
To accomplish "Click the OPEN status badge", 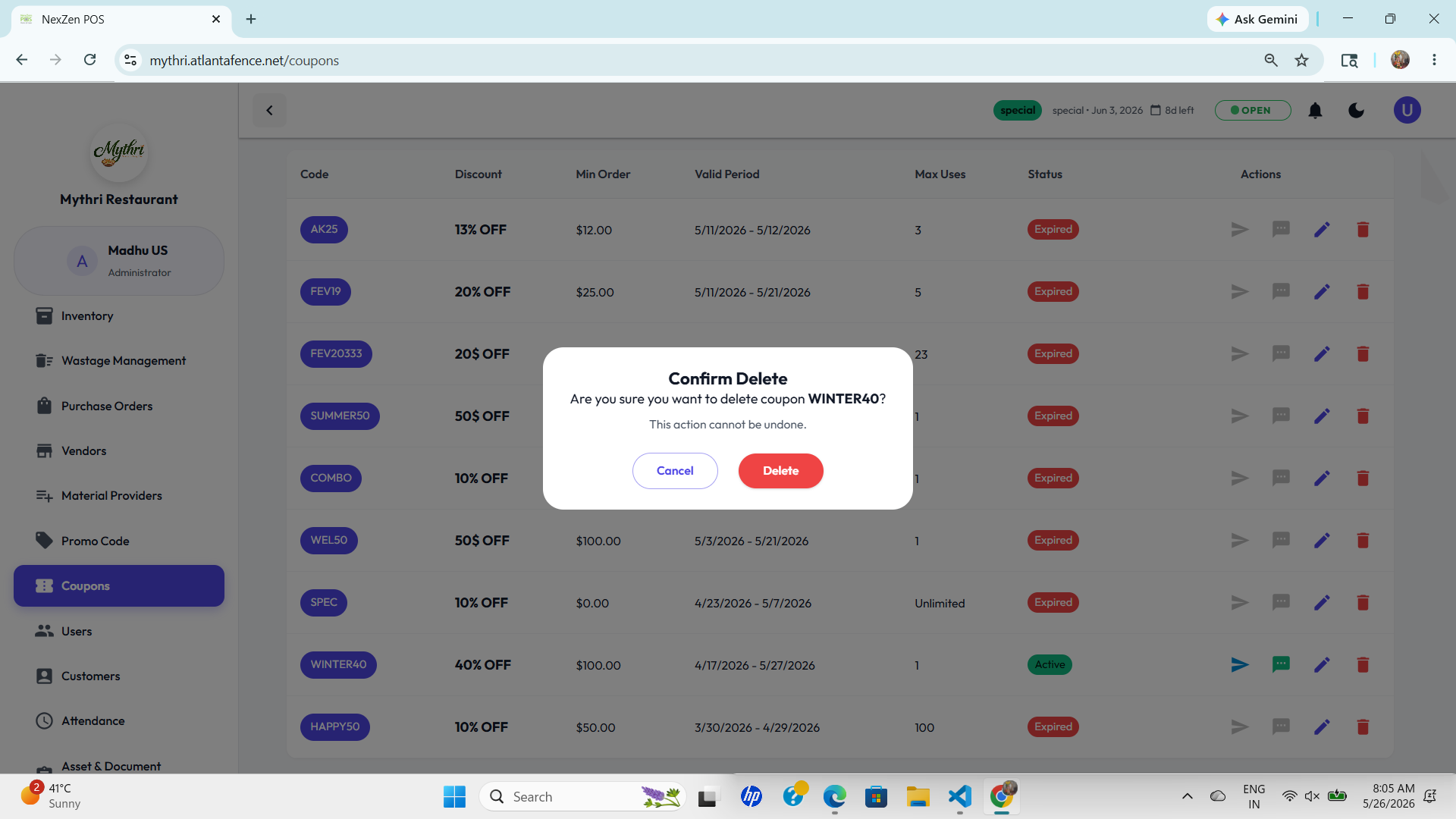I will pyautogui.click(x=1252, y=111).
